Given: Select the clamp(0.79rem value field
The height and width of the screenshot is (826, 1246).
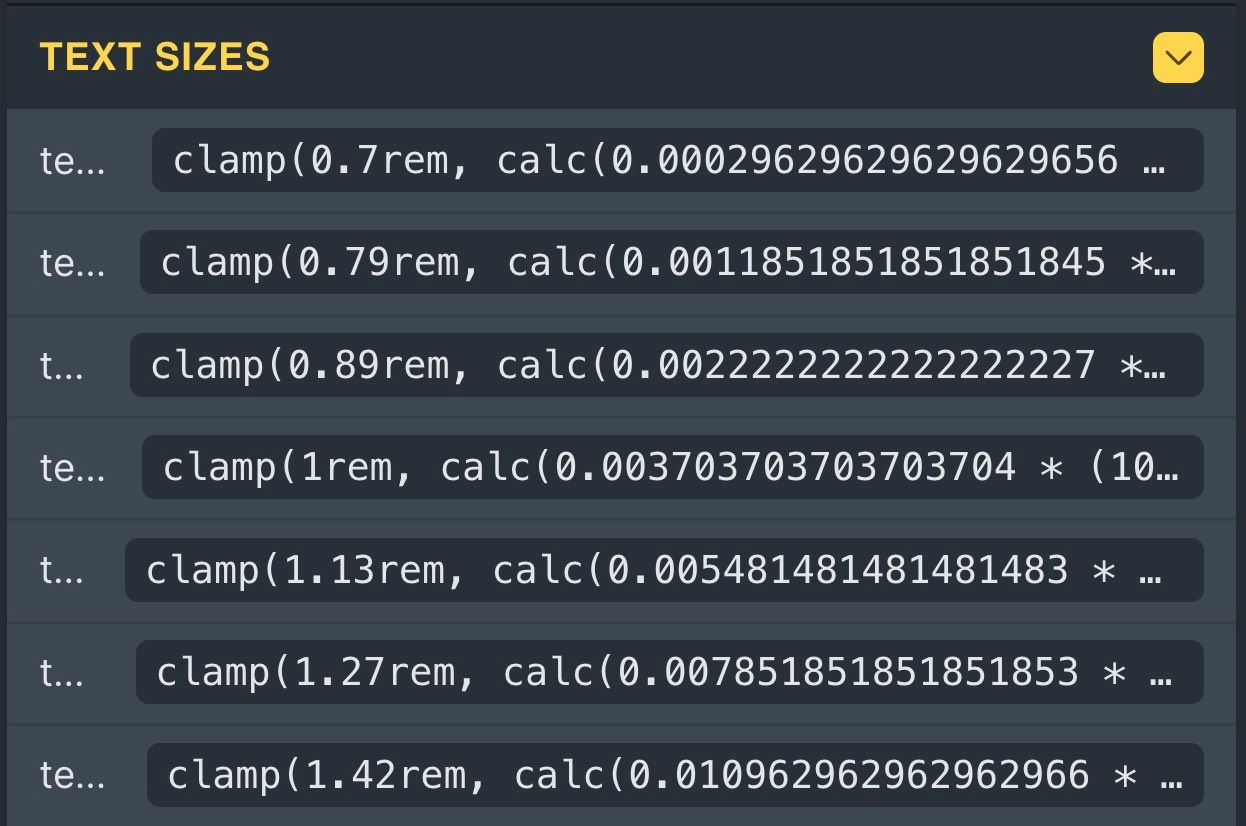Looking at the screenshot, I should [x=670, y=262].
